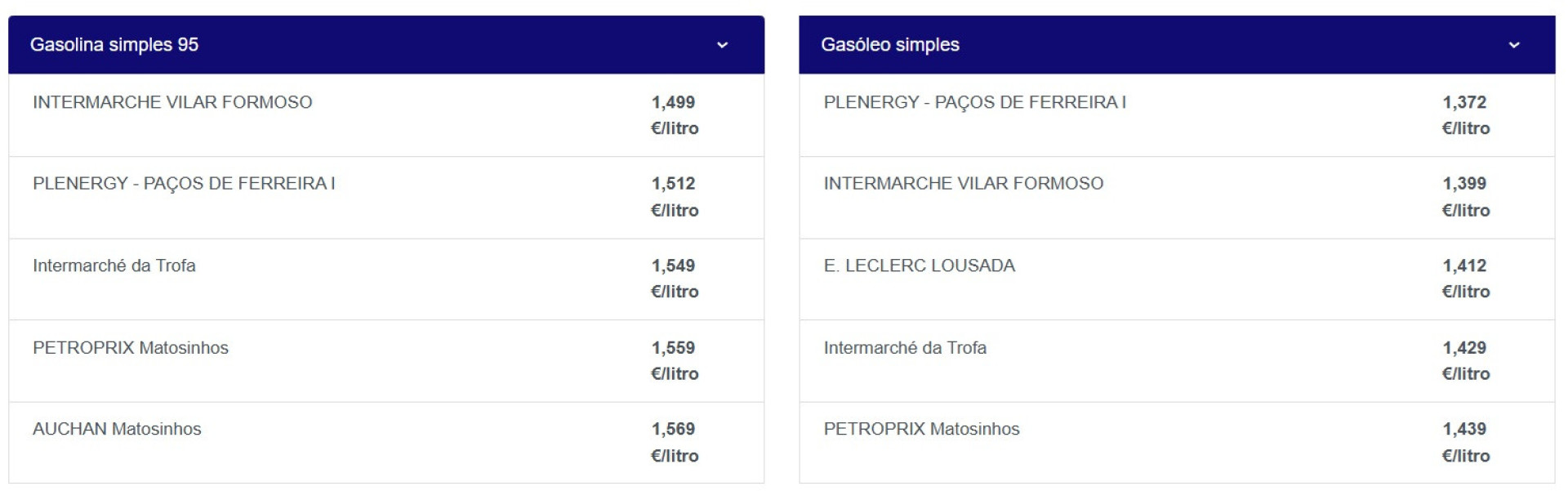
Task: Click the Gasolina simples 95 header title
Action: tap(114, 45)
